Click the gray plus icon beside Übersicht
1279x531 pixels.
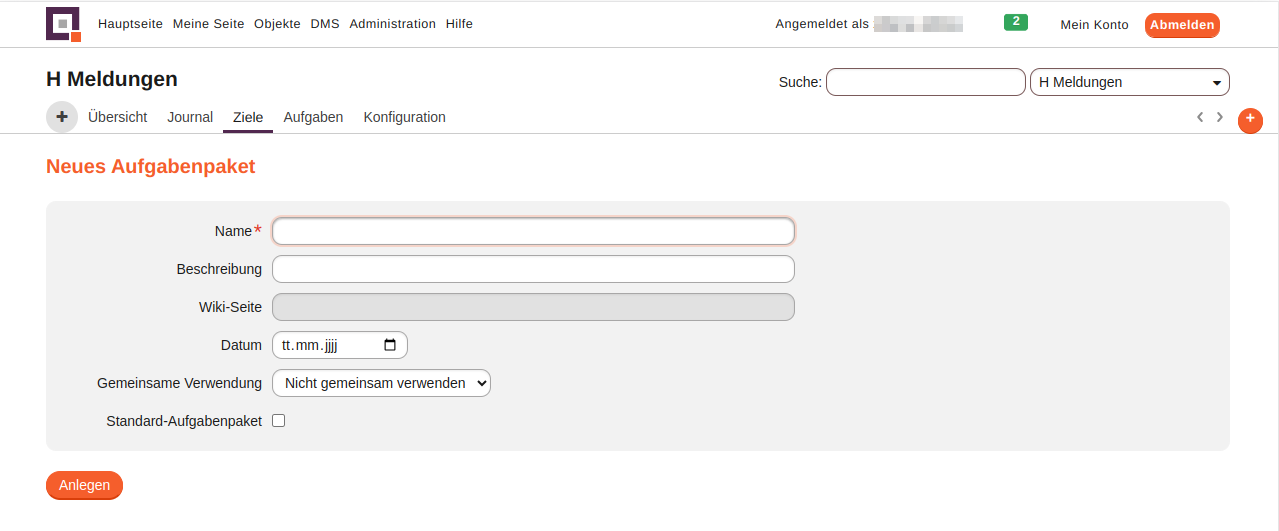click(62, 117)
